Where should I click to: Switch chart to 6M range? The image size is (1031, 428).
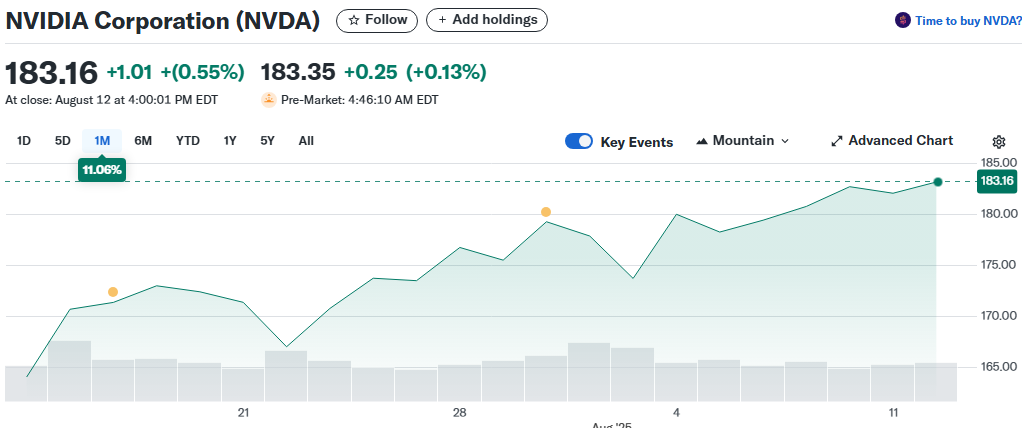(143, 141)
